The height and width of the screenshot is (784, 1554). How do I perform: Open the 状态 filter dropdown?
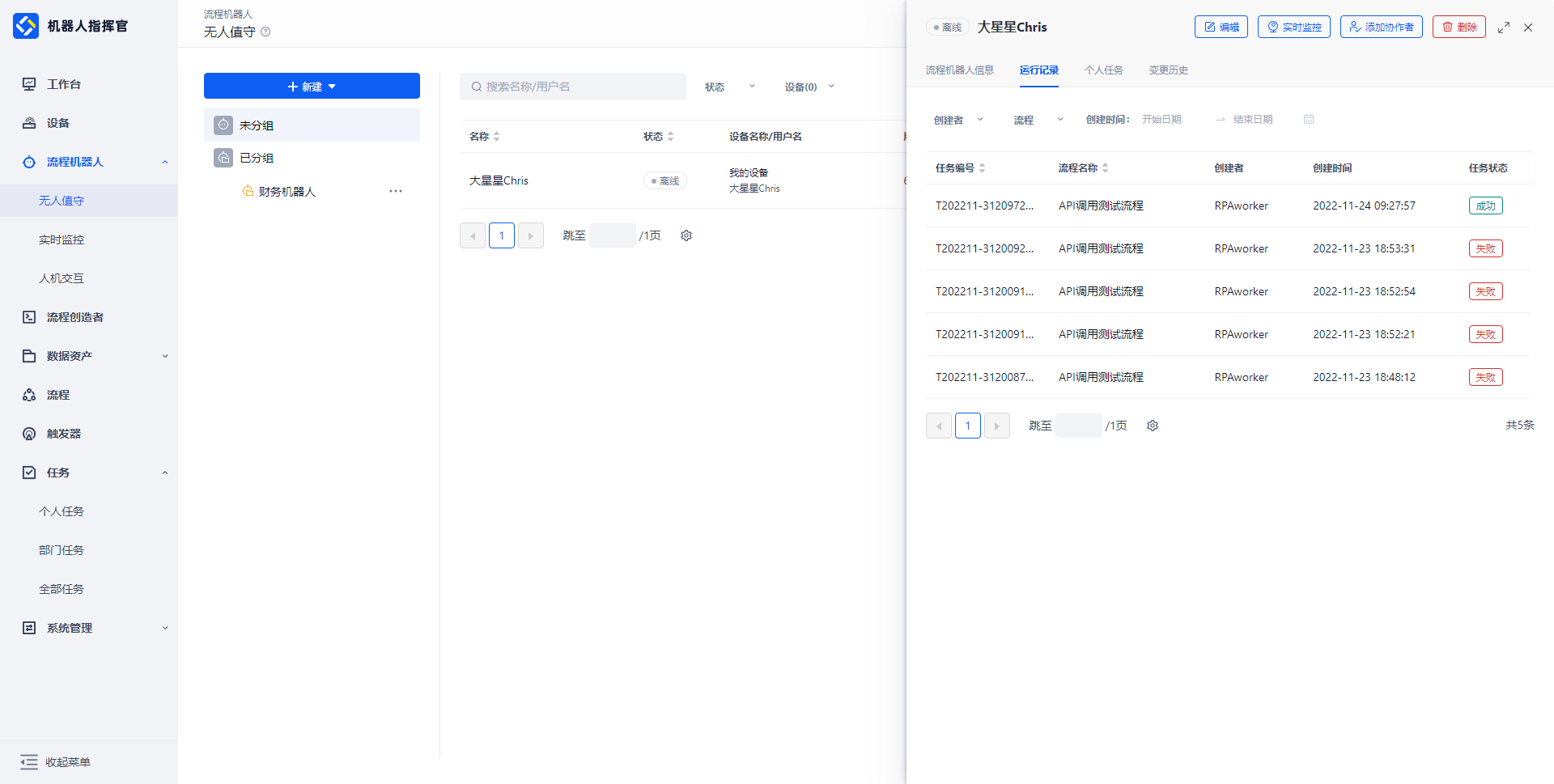point(730,87)
